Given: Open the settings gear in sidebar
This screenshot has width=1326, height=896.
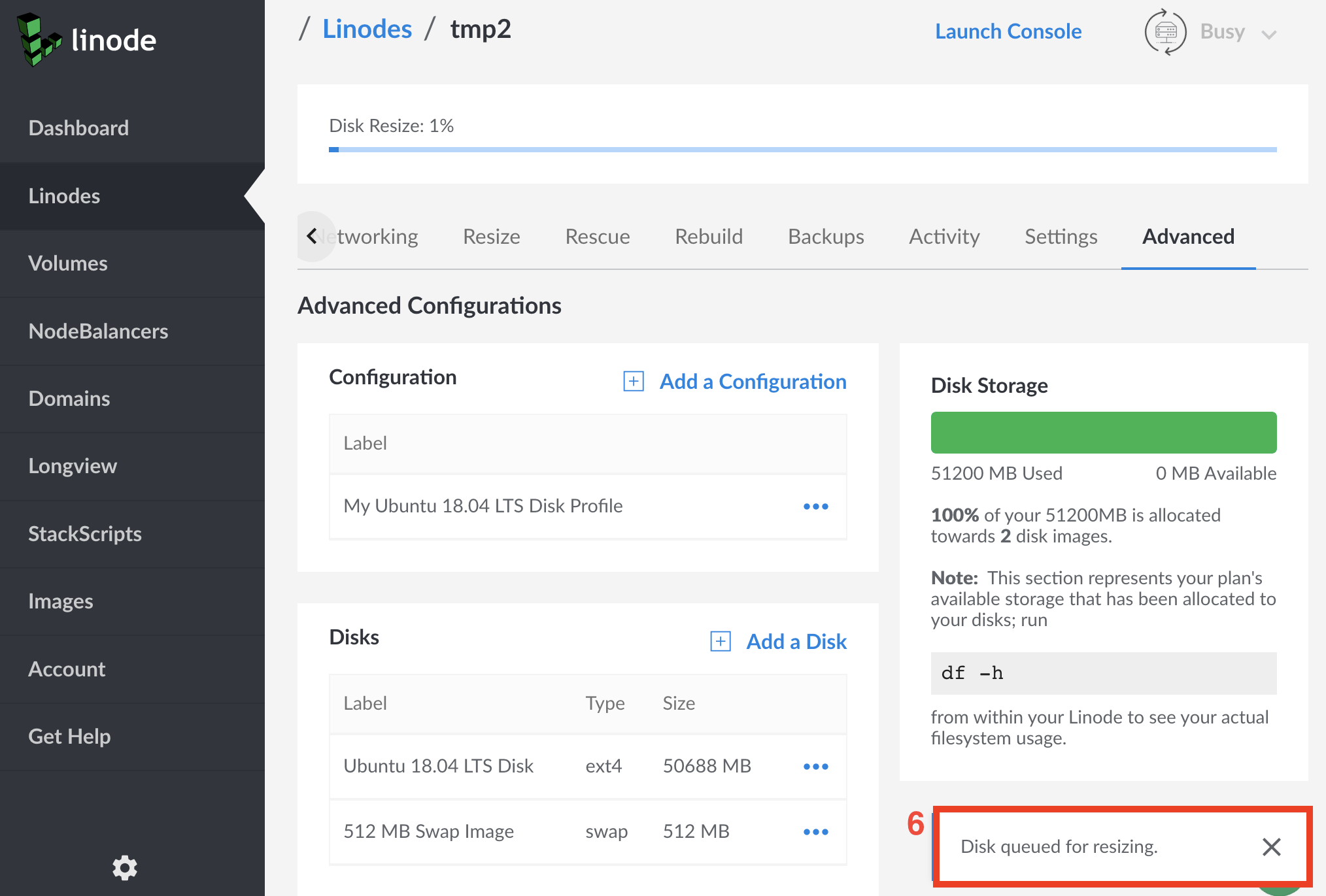Looking at the screenshot, I should [124, 867].
